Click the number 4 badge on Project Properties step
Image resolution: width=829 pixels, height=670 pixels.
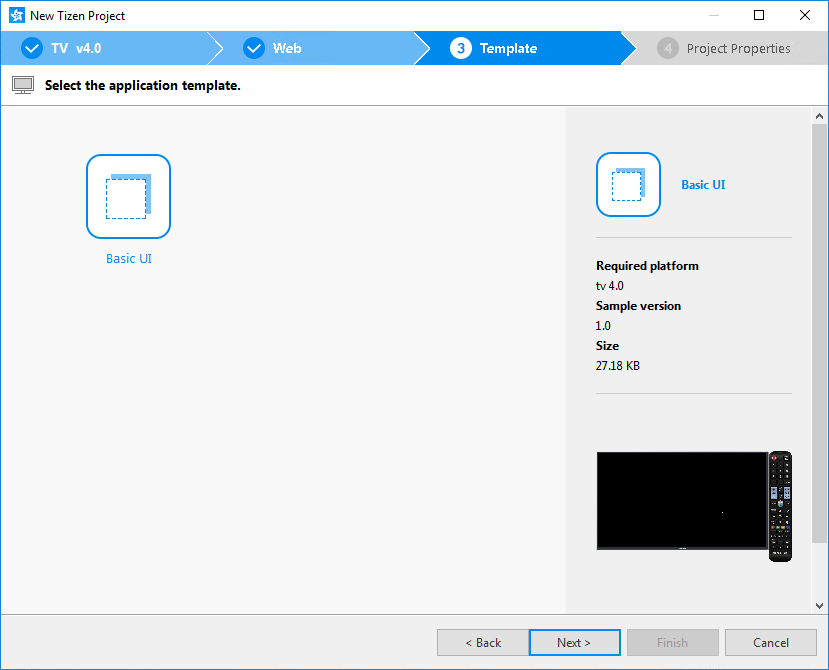point(667,47)
